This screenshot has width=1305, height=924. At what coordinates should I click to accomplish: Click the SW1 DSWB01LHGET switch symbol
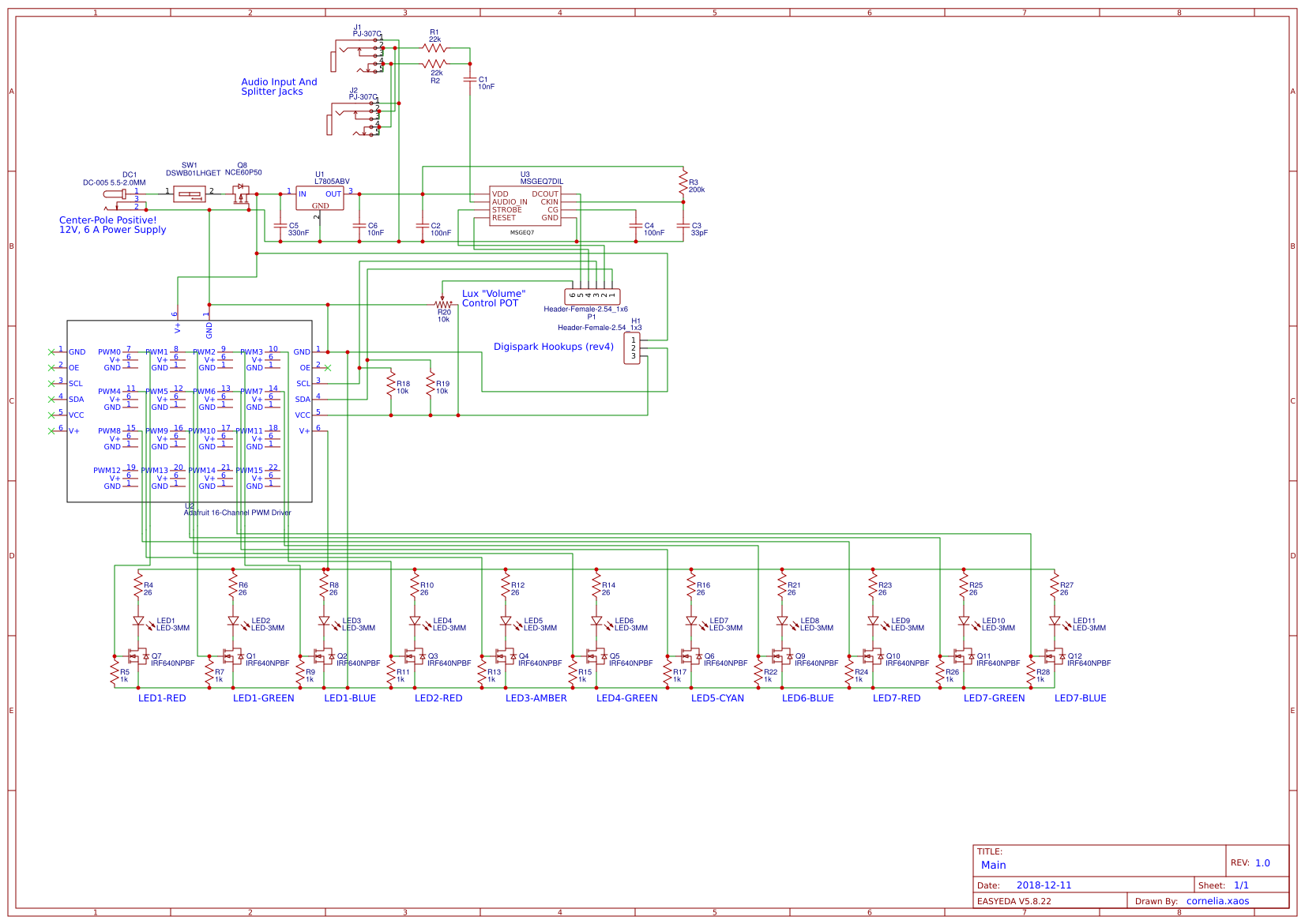click(189, 194)
